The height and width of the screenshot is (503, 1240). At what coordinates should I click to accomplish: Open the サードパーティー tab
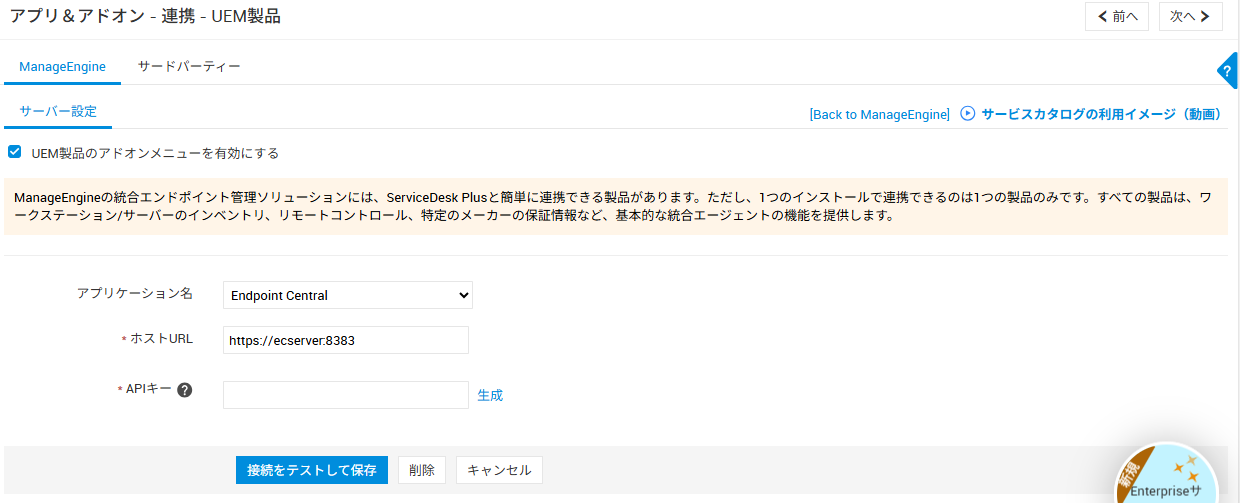coord(189,67)
